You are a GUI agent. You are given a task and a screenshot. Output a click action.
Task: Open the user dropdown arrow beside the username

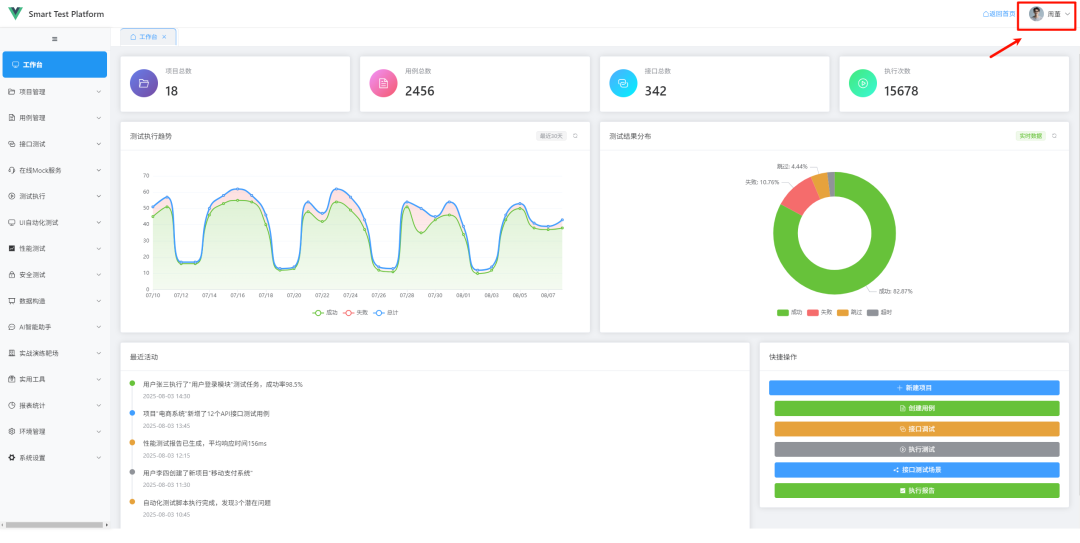click(x=1068, y=14)
